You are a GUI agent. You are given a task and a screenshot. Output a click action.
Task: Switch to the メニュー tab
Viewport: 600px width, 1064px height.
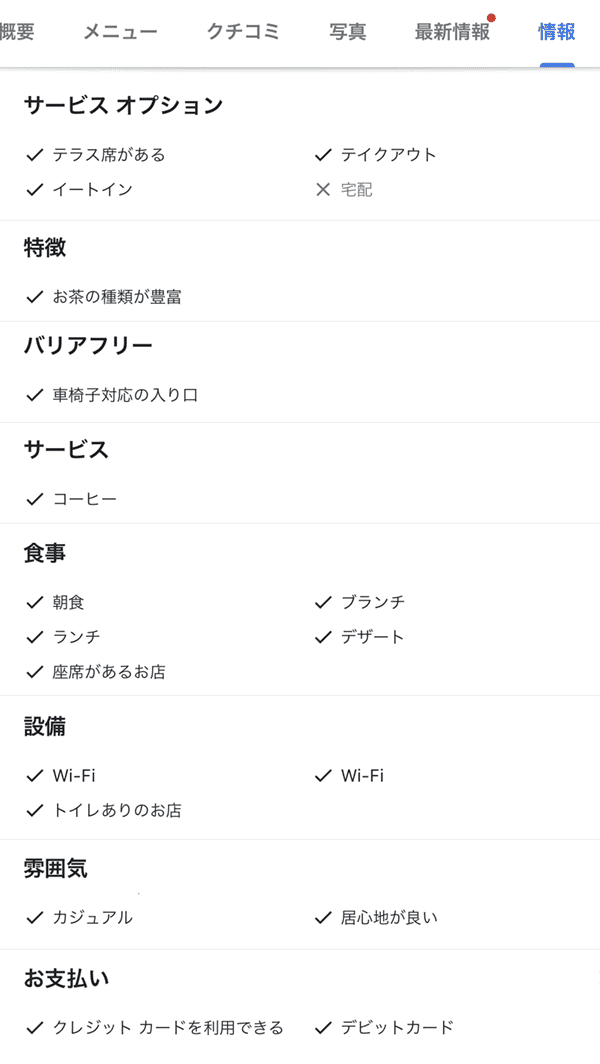tap(120, 32)
